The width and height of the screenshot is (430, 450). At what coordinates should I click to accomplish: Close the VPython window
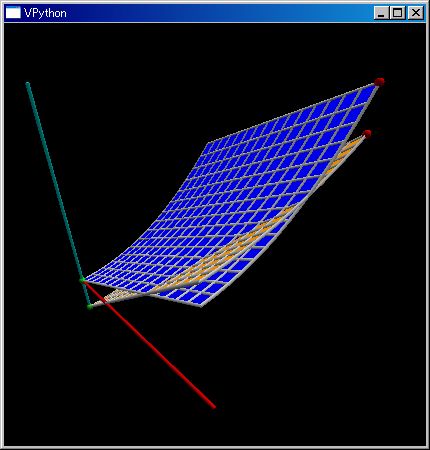[x=415, y=13]
